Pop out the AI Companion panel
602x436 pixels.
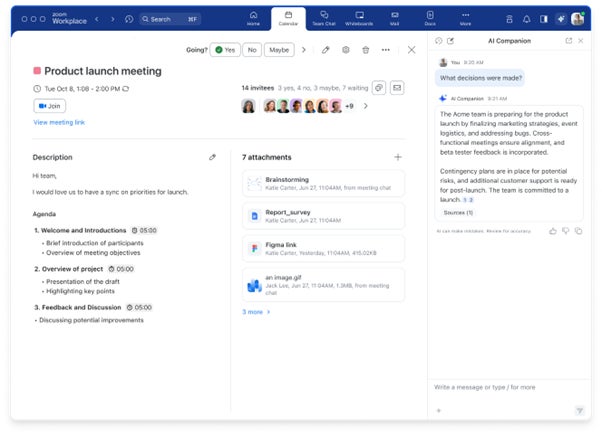click(x=569, y=40)
